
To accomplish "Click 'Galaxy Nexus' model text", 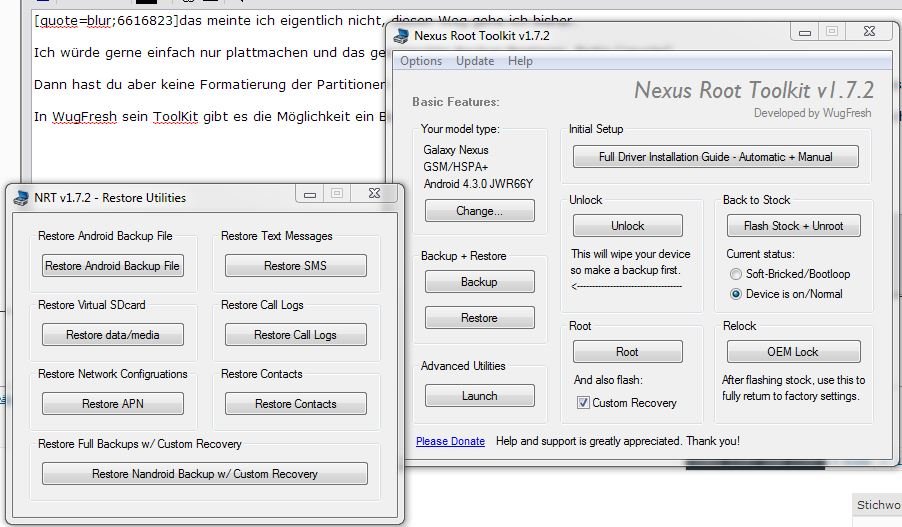I will [456, 150].
